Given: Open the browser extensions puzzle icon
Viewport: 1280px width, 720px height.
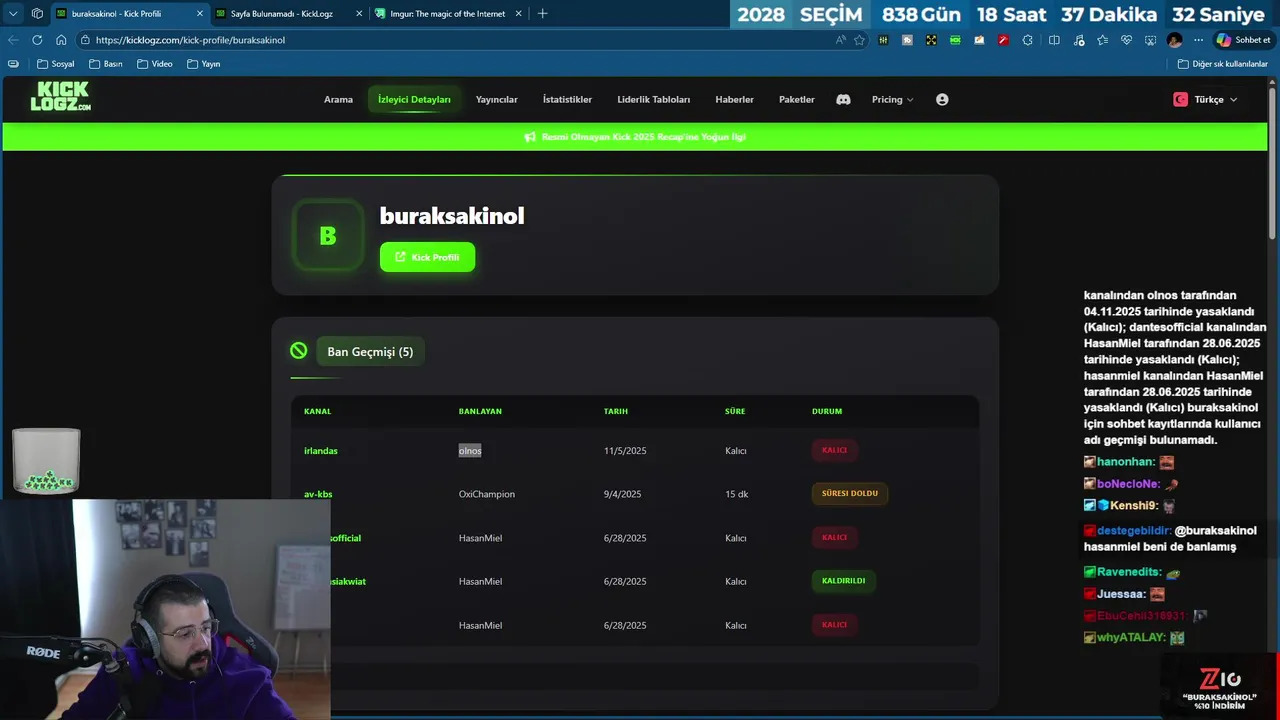Looking at the screenshot, I should 1027,40.
